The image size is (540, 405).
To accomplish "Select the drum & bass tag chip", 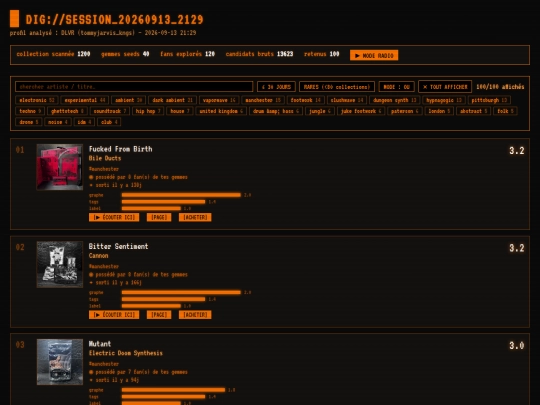I will tap(276, 111).
